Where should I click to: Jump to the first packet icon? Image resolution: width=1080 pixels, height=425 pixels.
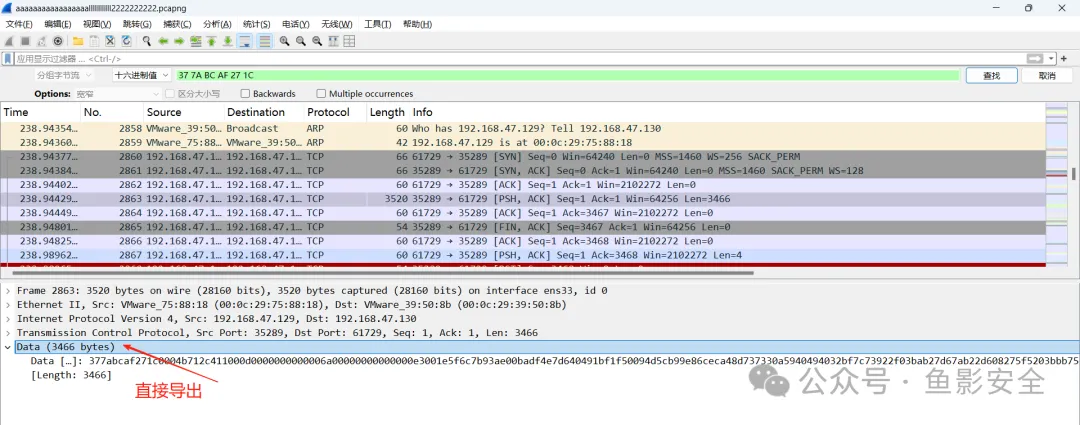[211, 41]
